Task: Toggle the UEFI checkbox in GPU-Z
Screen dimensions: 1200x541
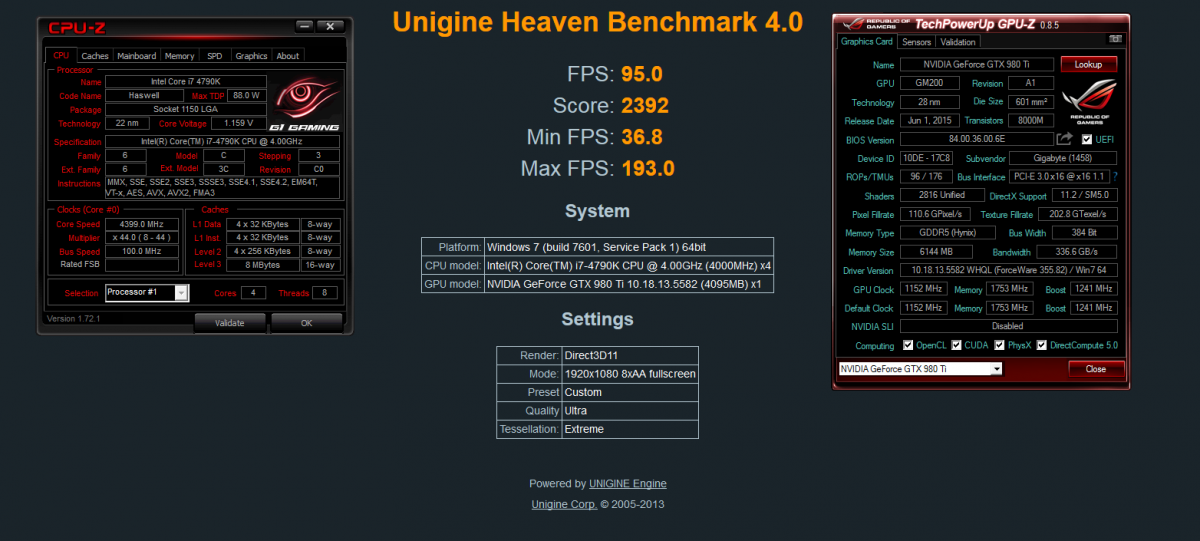Action: click(1087, 139)
